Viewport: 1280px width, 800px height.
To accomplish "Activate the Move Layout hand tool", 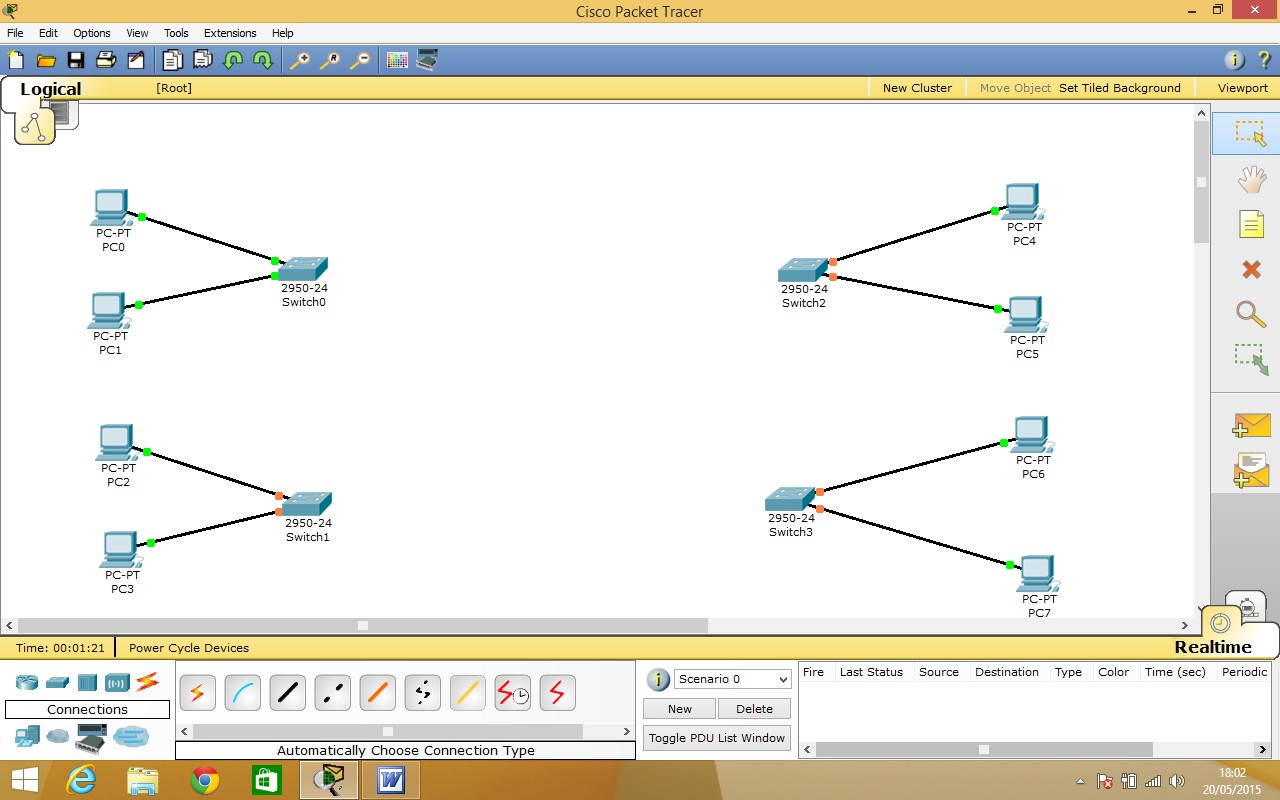I will pos(1251,180).
